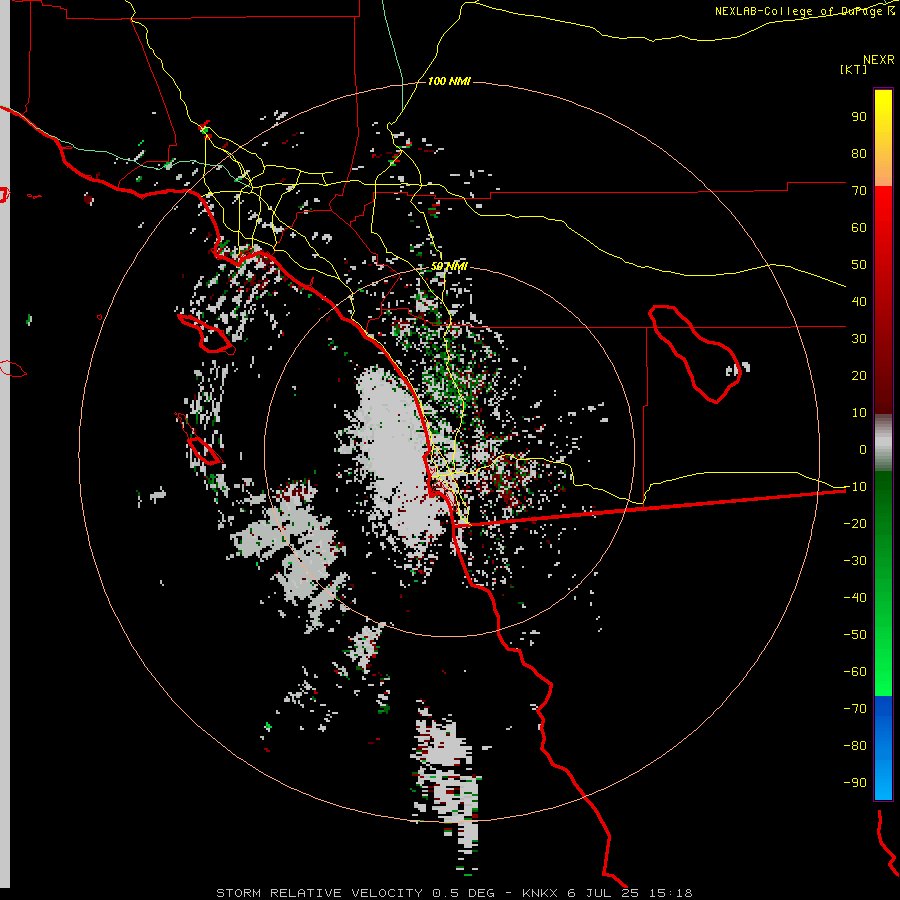Click the -60 value on velocity scale
Viewport: 900px width, 900px height.
pyautogui.click(x=855, y=672)
